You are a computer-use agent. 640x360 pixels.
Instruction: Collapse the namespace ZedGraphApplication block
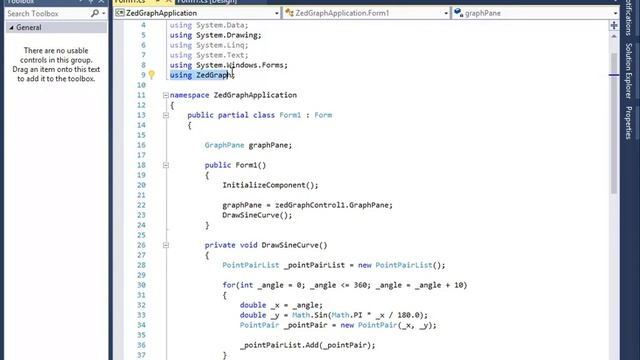[x=166, y=95]
